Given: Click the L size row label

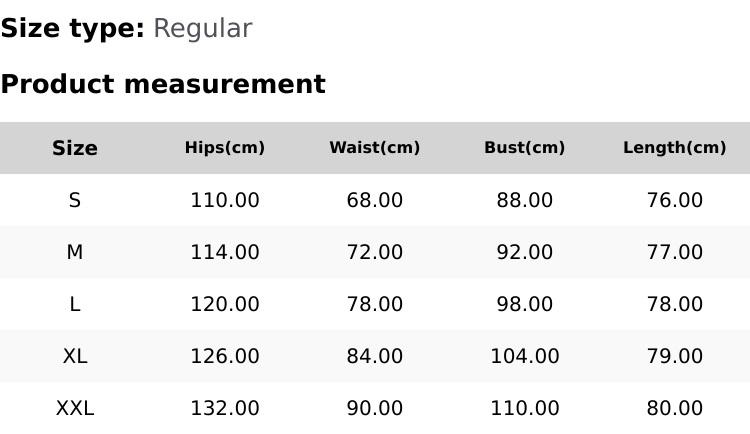Looking at the screenshot, I should coord(75,304).
